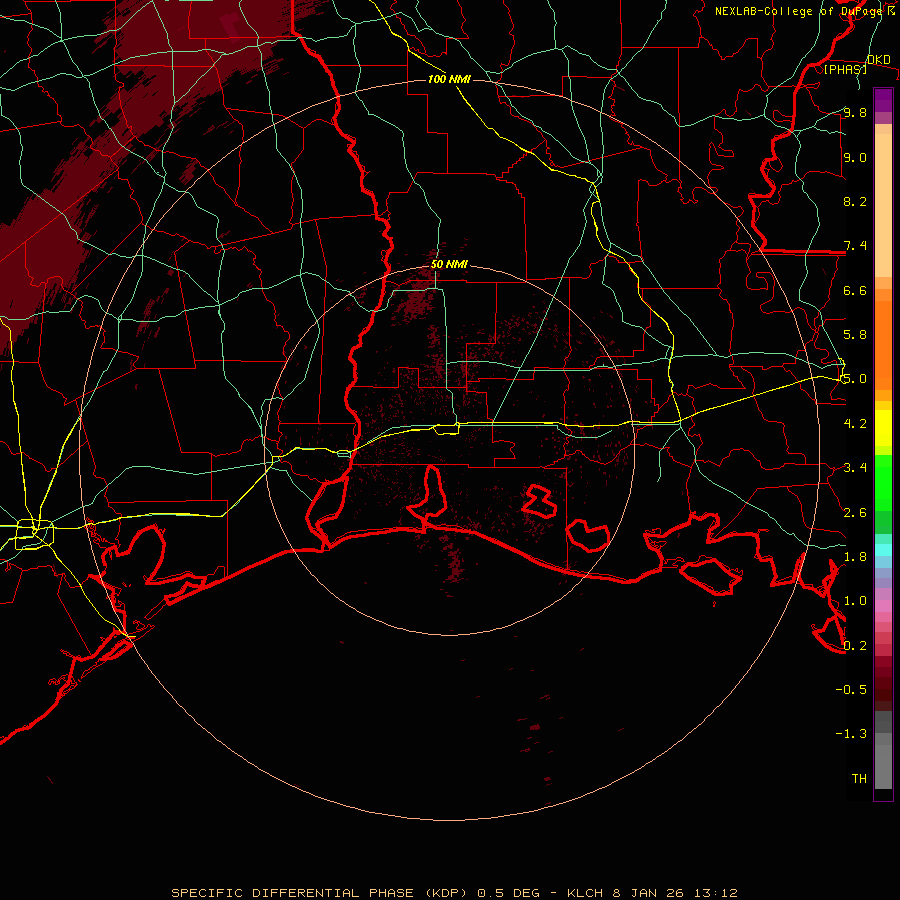Click the 5.8 scale value

pos(855,335)
